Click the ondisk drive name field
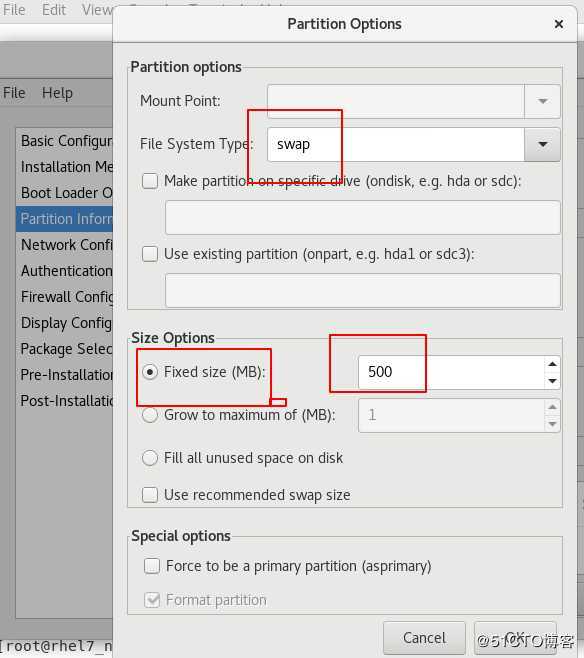584x658 pixels. pyautogui.click(x=362, y=217)
